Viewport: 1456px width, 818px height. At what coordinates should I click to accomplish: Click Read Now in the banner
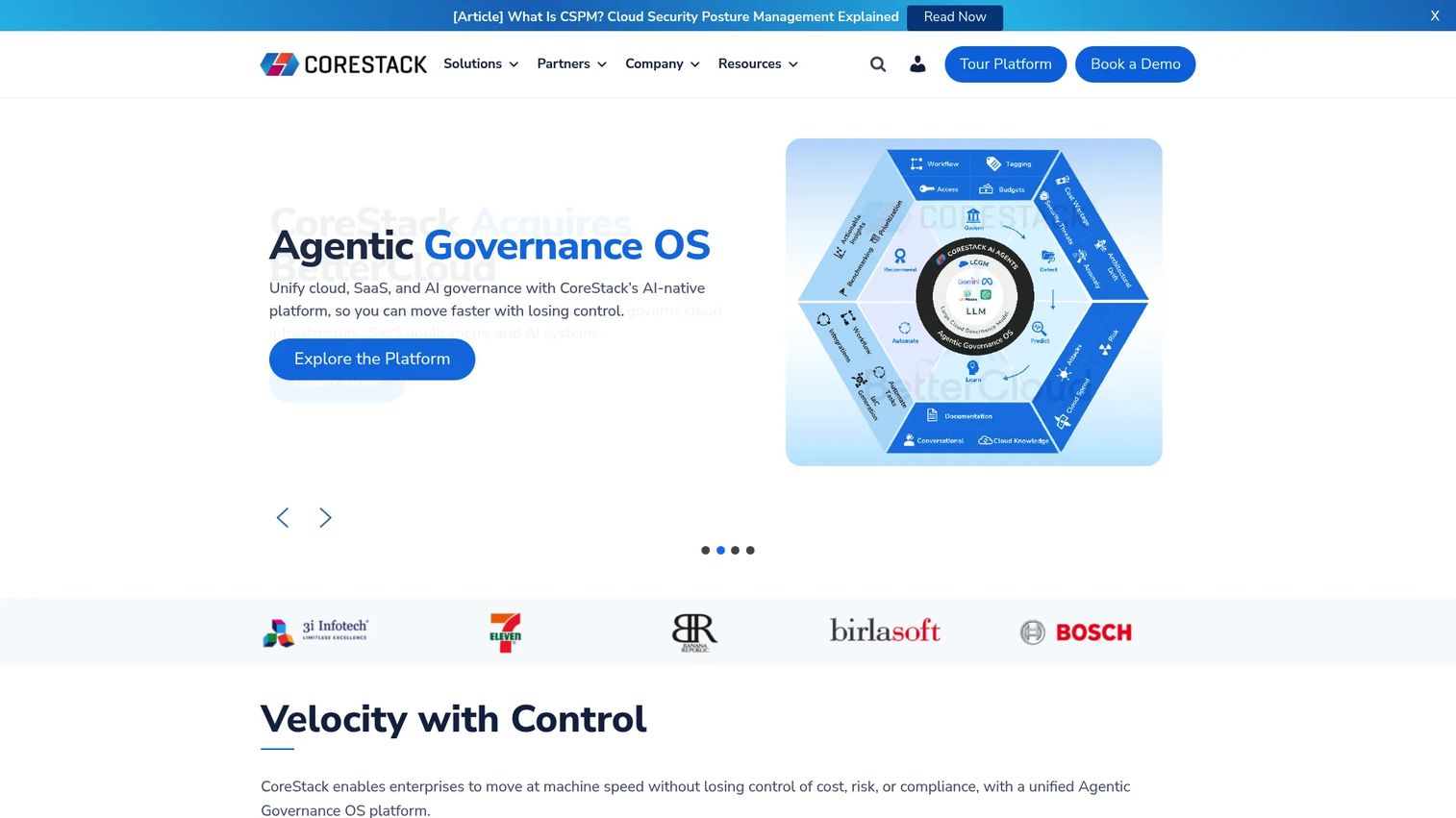coord(954,17)
